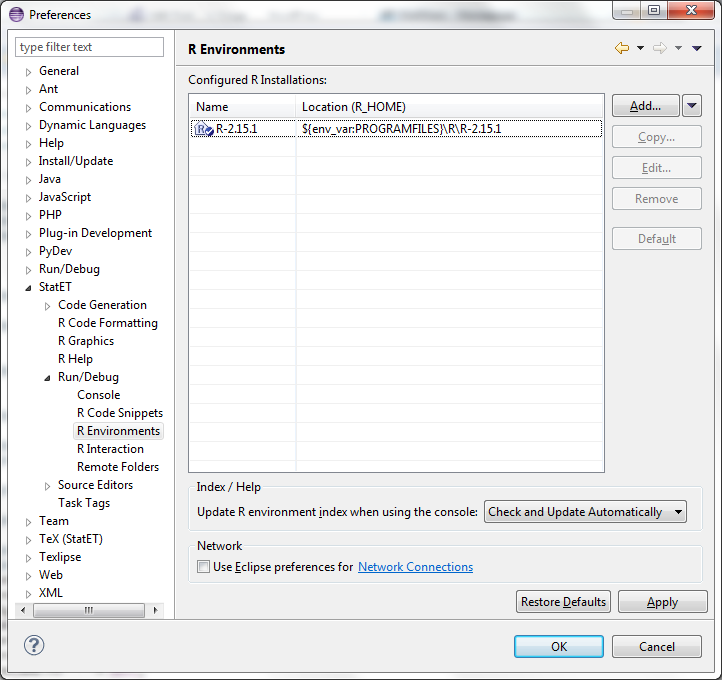Collapse the StatET tree node
The image size is (722, 680).
click(29, 288)
